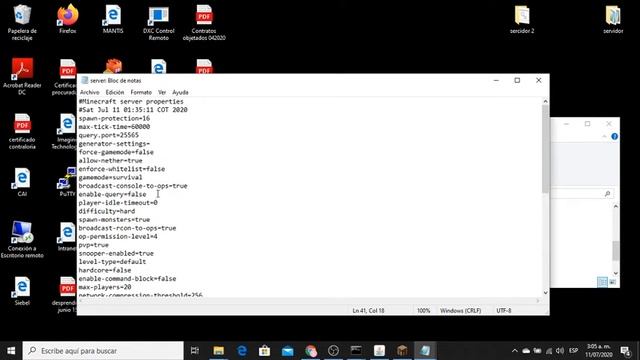
Task: Open OBS Studio from the taskbar
Action: [x=333, y=351]
